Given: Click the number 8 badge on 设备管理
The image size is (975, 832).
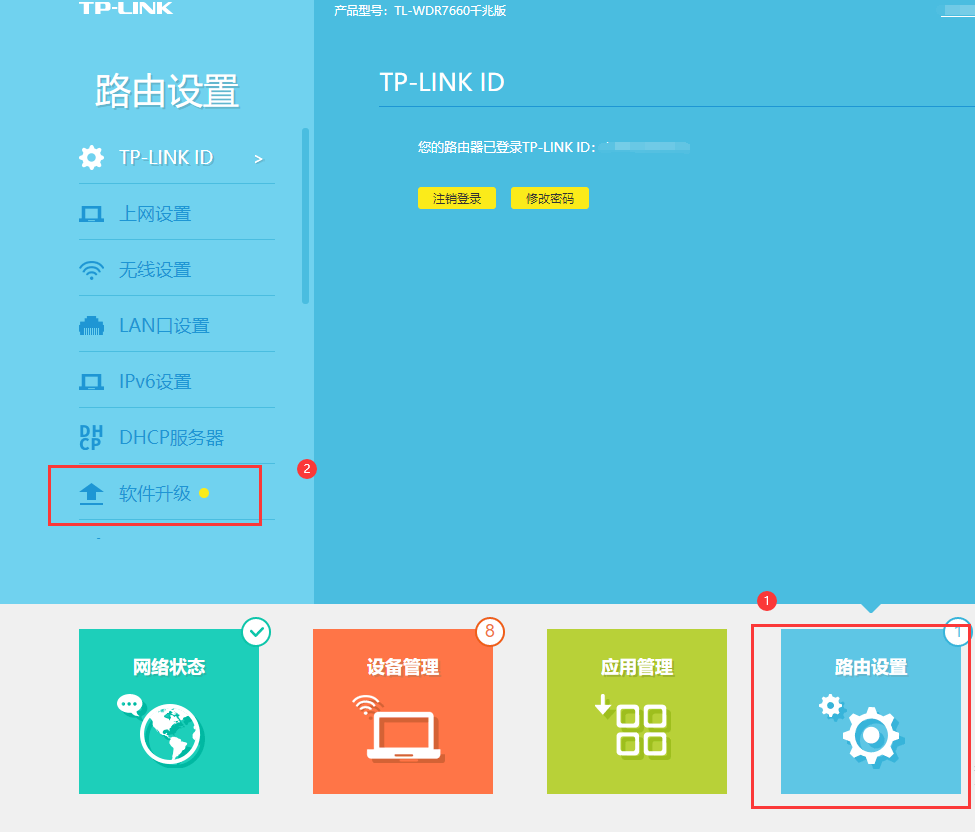Looking at the screenshot, I should point(490,632).
